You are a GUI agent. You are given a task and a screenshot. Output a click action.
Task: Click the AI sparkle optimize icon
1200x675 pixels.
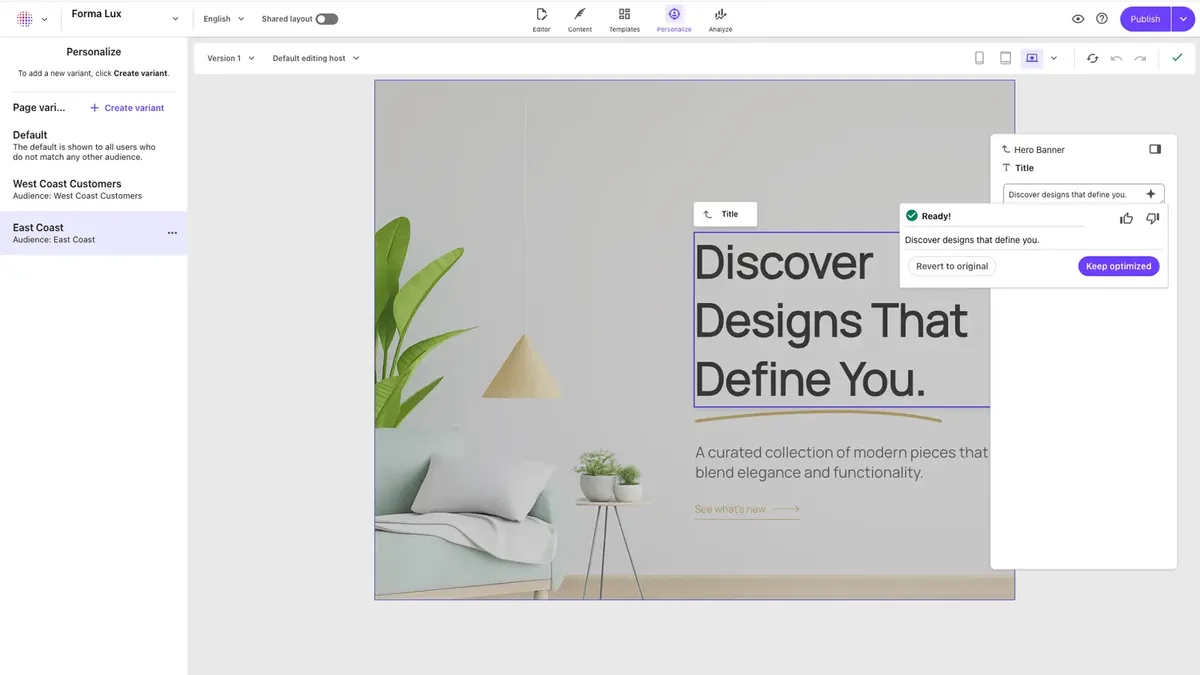(x=1150, y=194)
